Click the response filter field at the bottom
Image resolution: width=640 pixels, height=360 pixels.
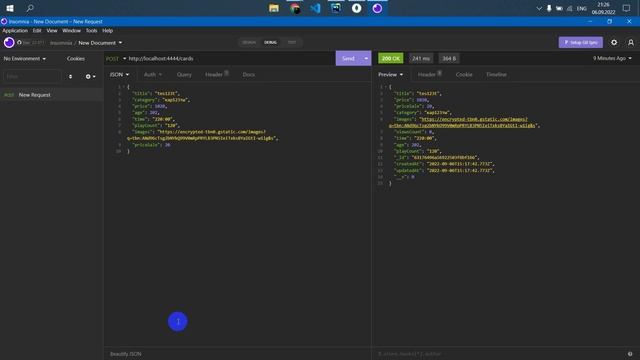click(500, 354)
